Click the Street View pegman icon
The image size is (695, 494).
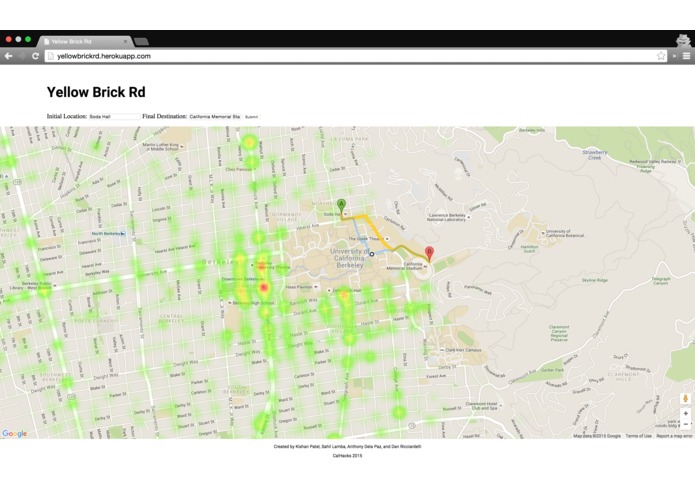[686, 399]
